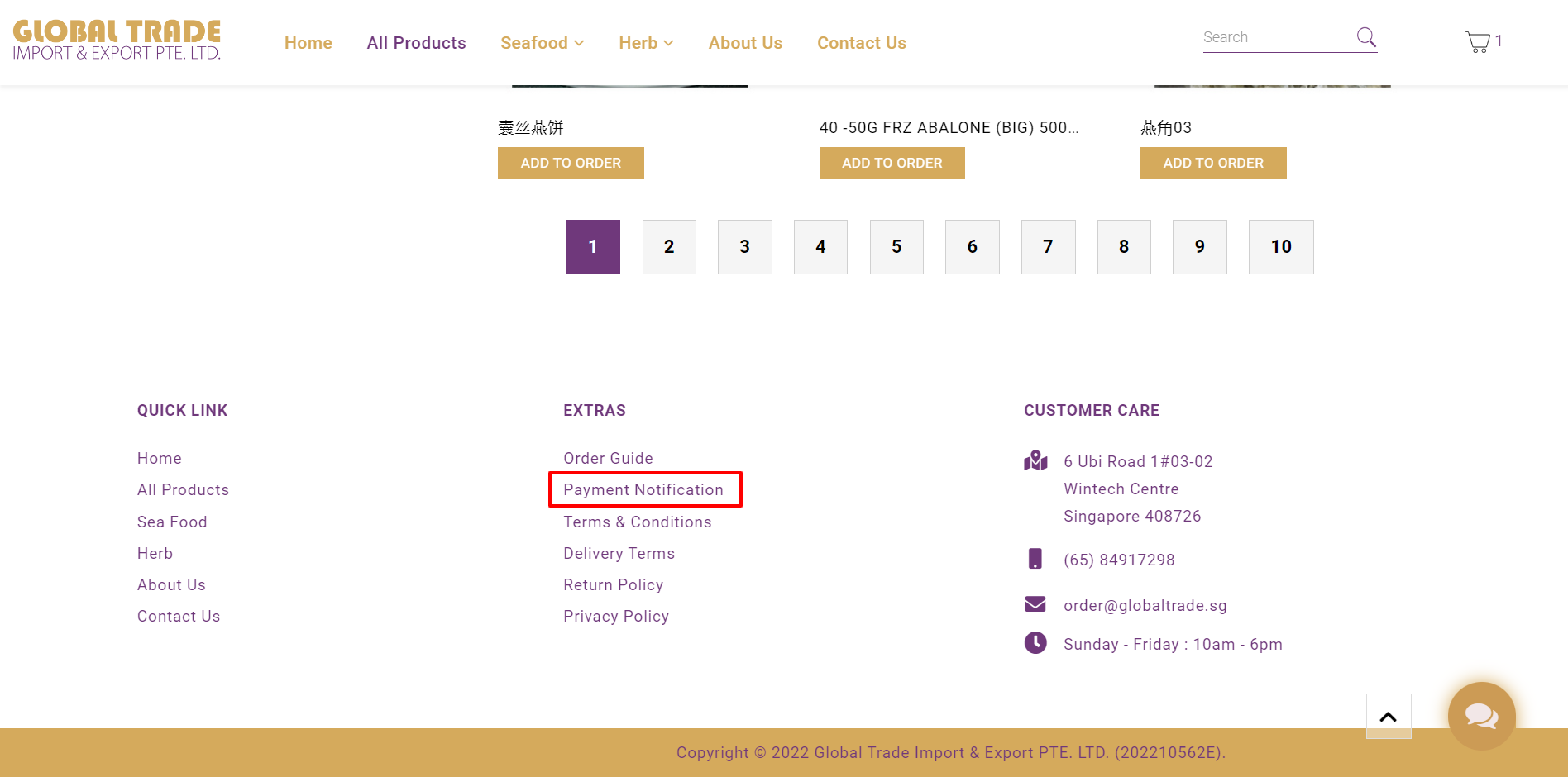Viewport: 1568px width, 777px height.
Task: Focus the Search input field
Action: pos(1274,38)
